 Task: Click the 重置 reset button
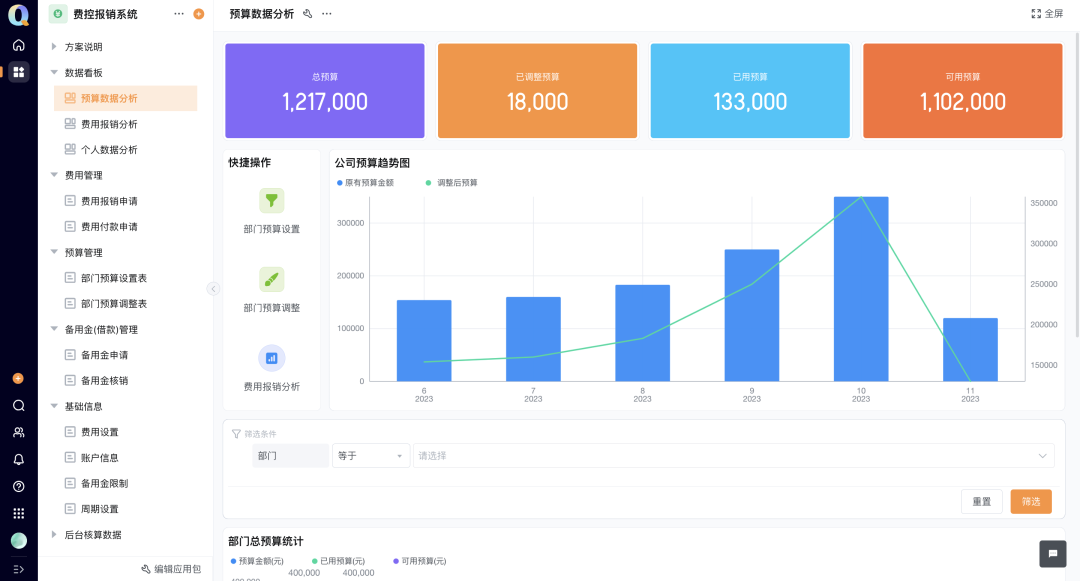coord(981,502)
